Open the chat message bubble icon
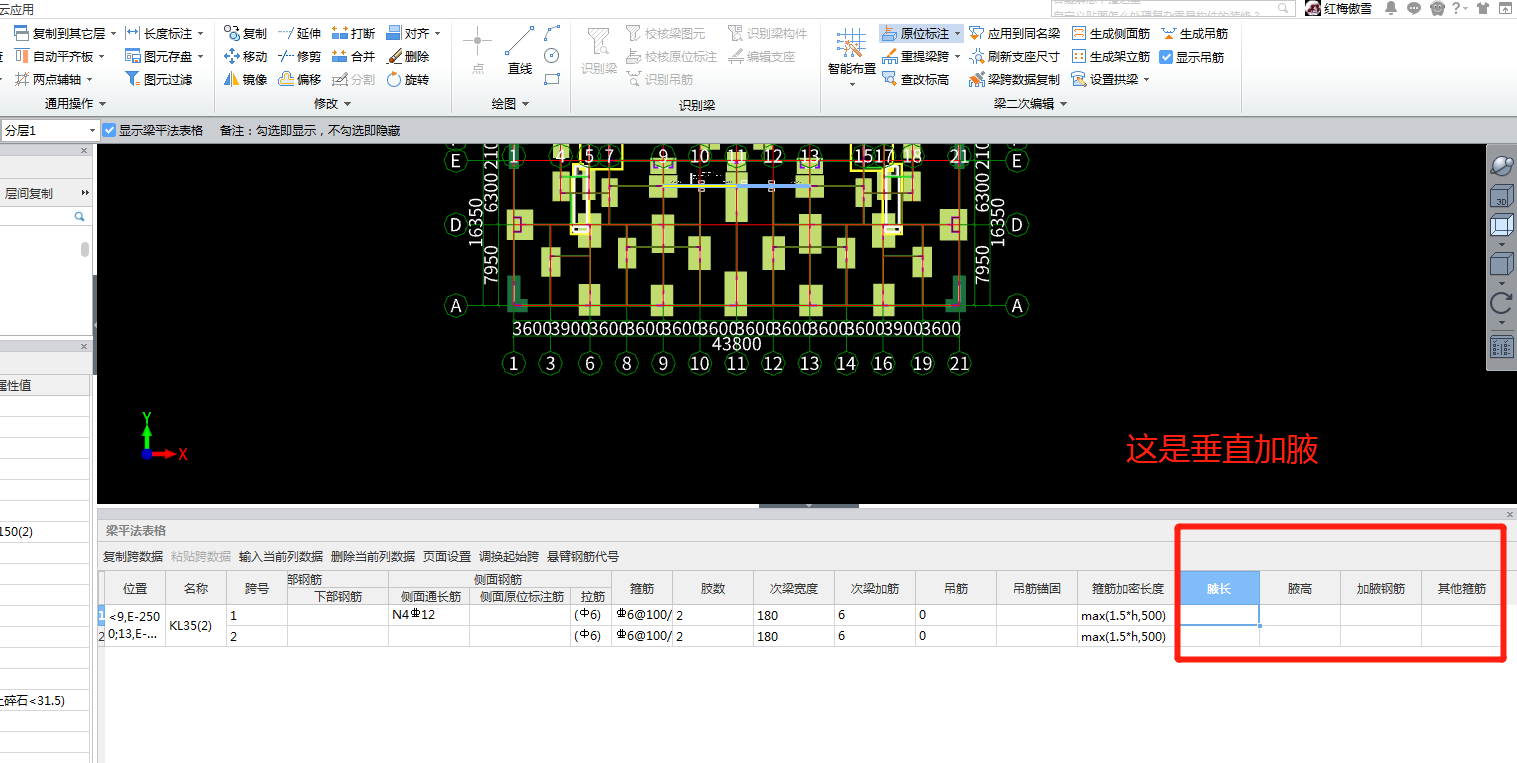 point(1414,8)
